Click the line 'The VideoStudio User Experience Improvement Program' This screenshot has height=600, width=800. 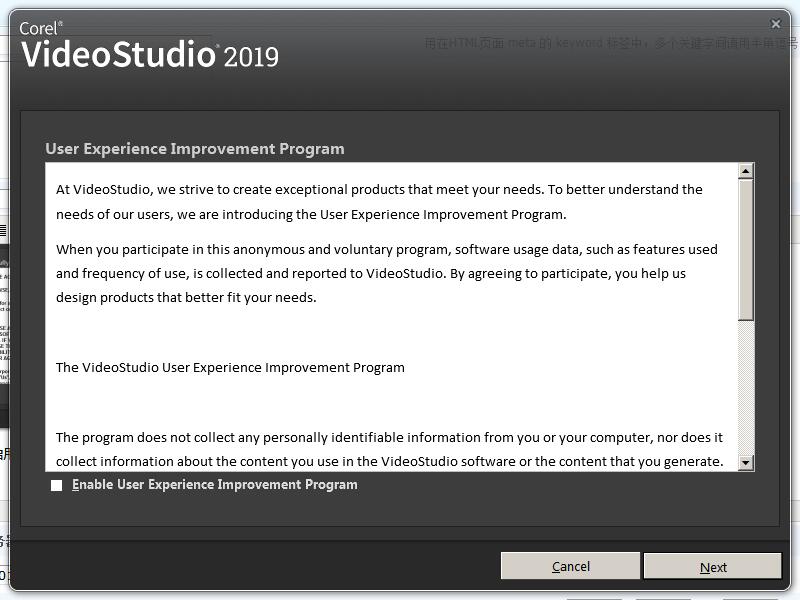[x=230, y=367]
